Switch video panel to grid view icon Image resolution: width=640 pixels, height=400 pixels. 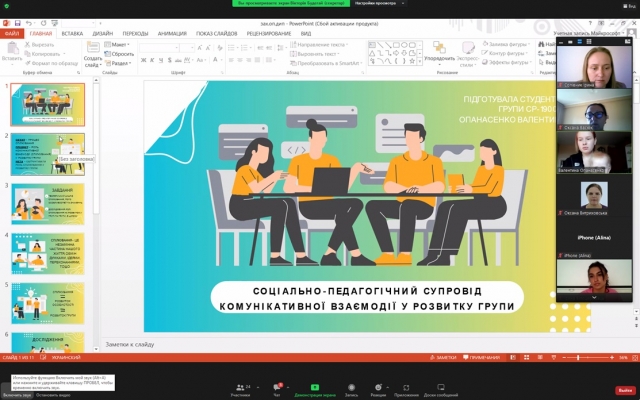[589, 41]
